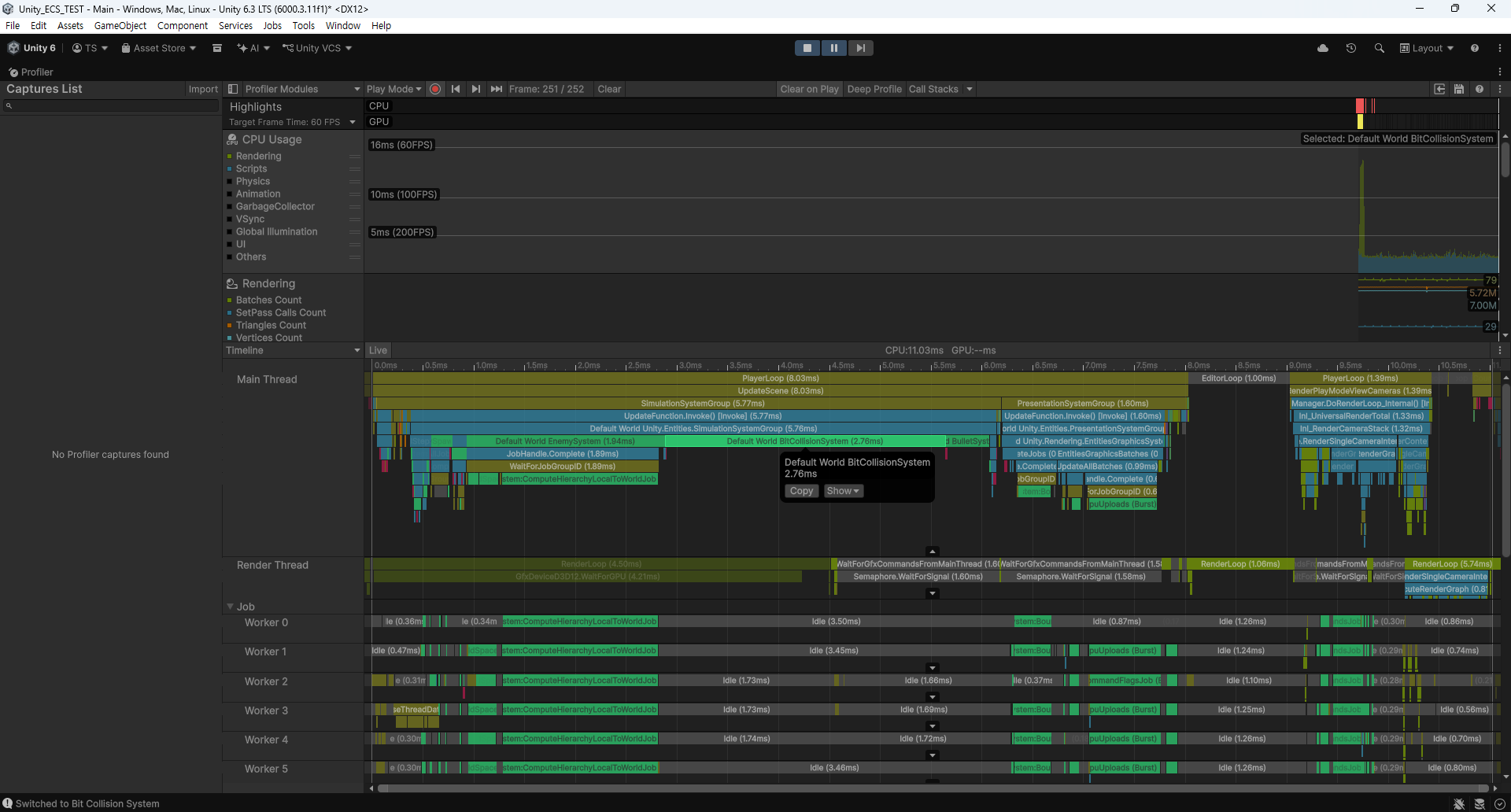Click the Copy button in tooltip

pyautogui.click(x=801, y=491)
